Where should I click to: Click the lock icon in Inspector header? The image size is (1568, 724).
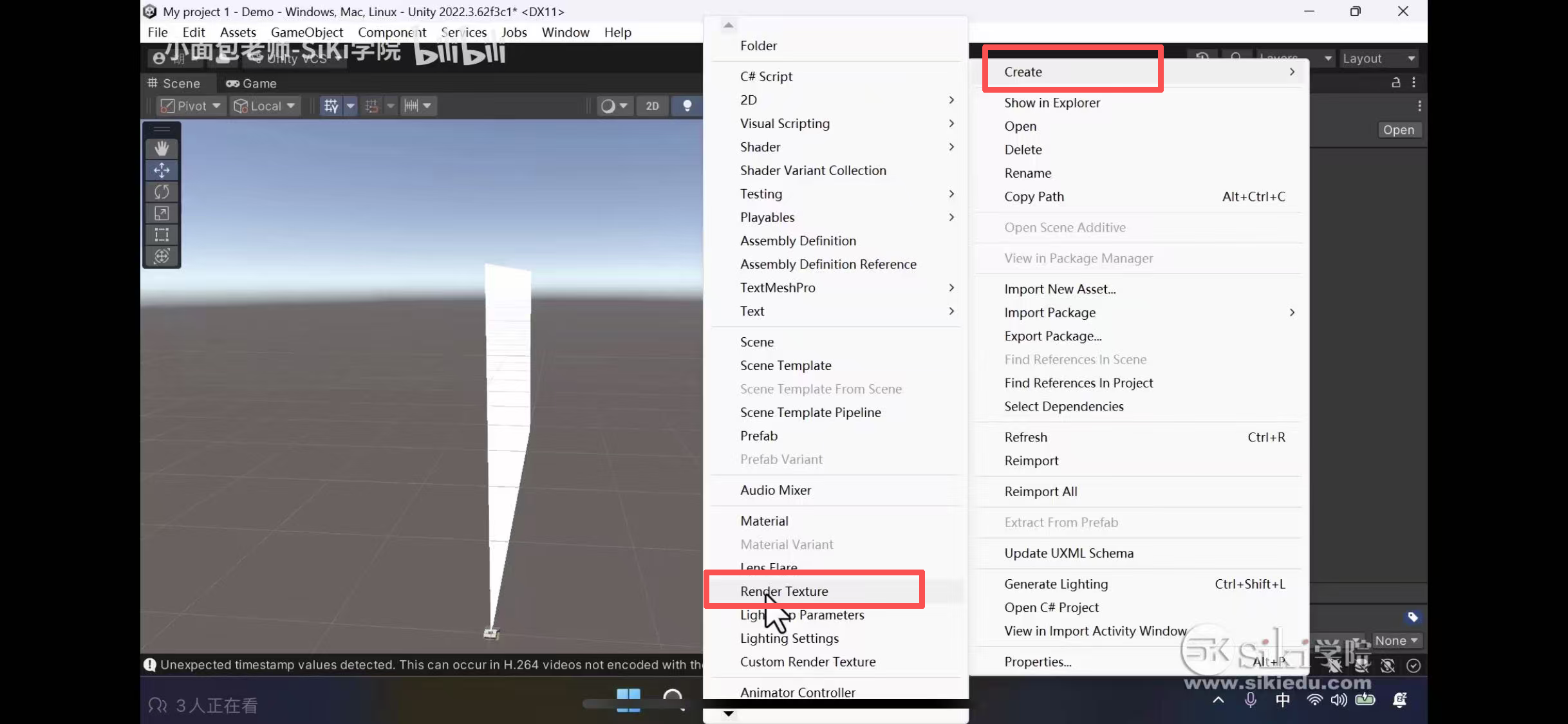click(1395, 82)
